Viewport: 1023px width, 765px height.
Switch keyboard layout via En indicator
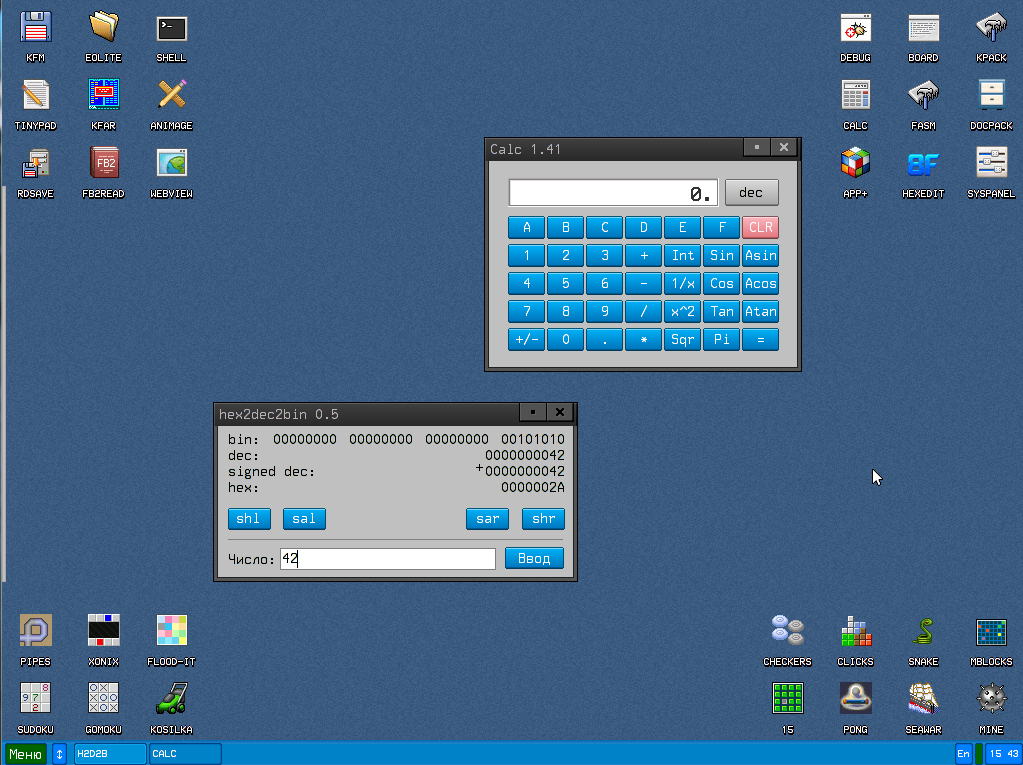pyautogui.click(x=963, y=754)
